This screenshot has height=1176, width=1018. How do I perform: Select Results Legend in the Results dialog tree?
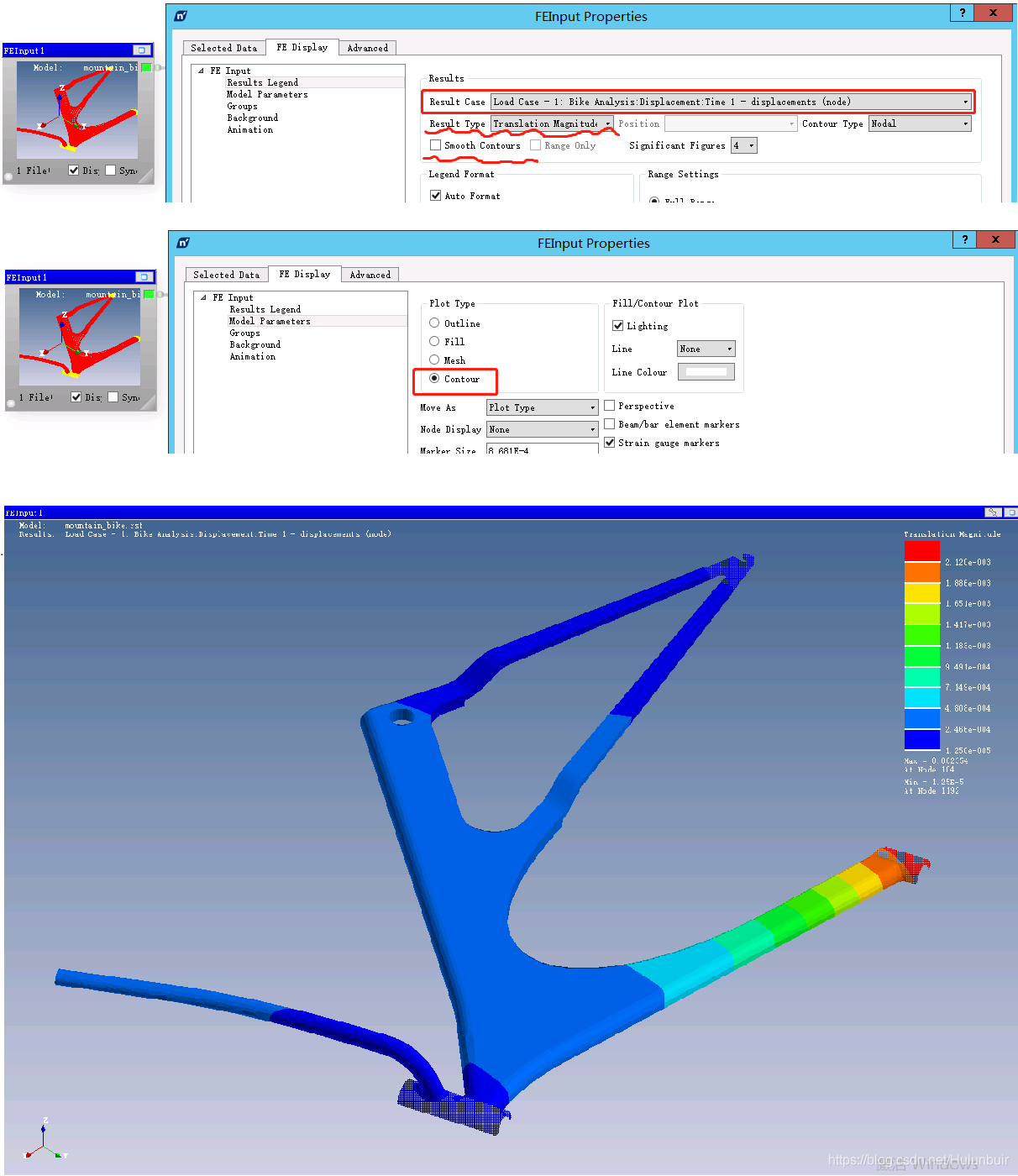(262, 82)
